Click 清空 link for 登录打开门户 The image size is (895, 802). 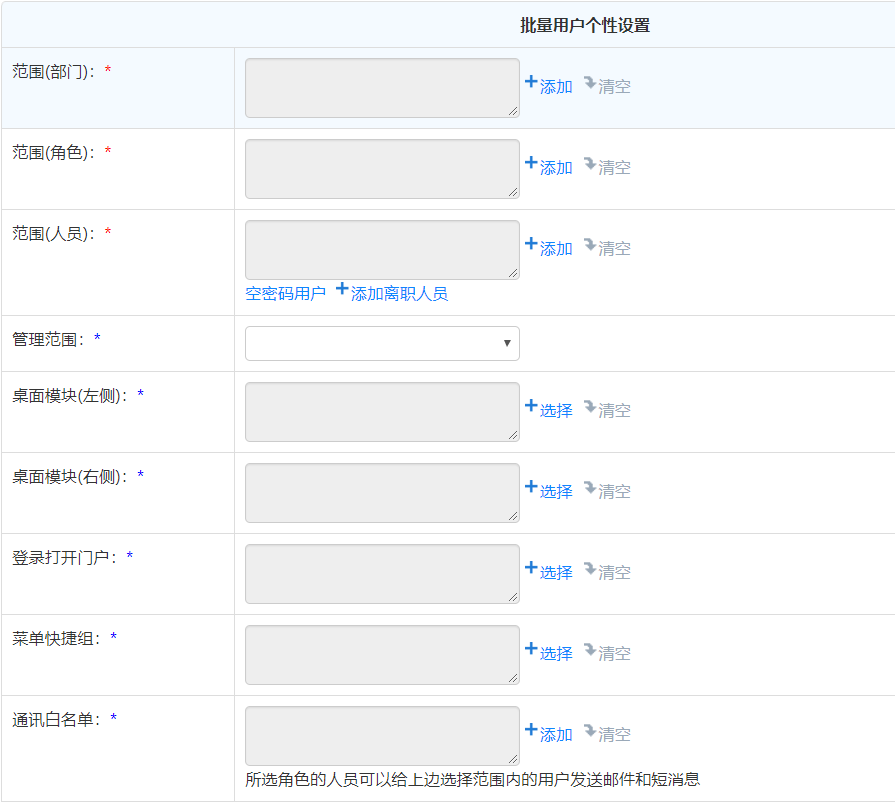point(614,573)
